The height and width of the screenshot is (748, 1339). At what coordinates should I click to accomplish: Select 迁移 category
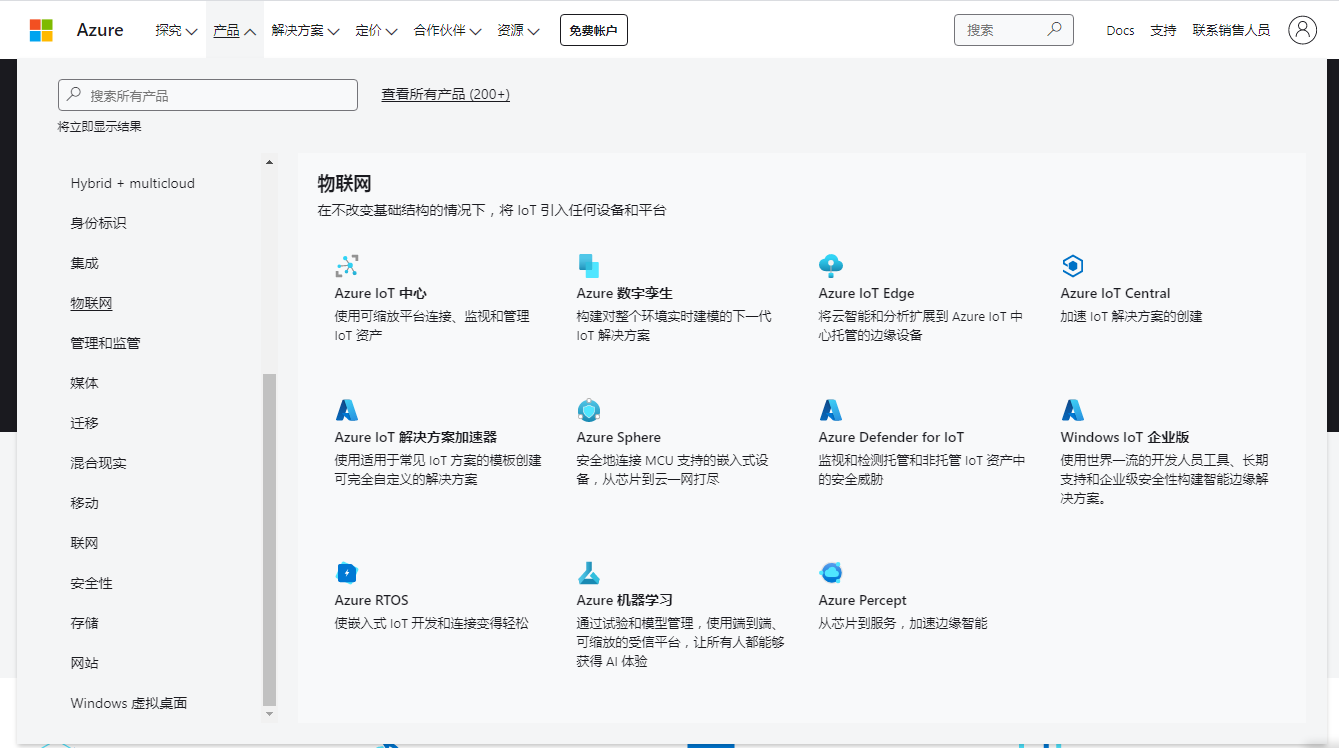pos(84,423)
